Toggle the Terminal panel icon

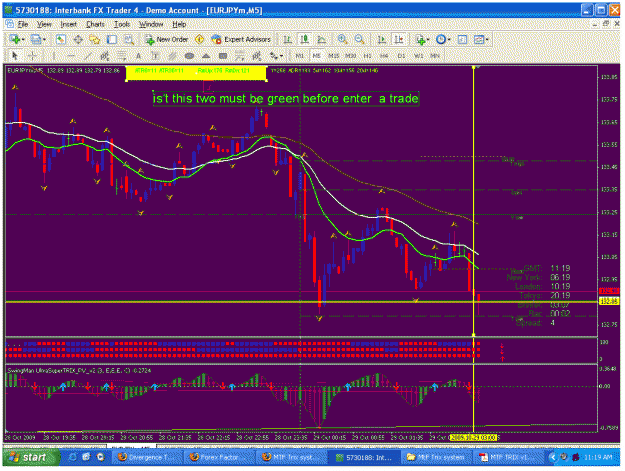[112, 39]
